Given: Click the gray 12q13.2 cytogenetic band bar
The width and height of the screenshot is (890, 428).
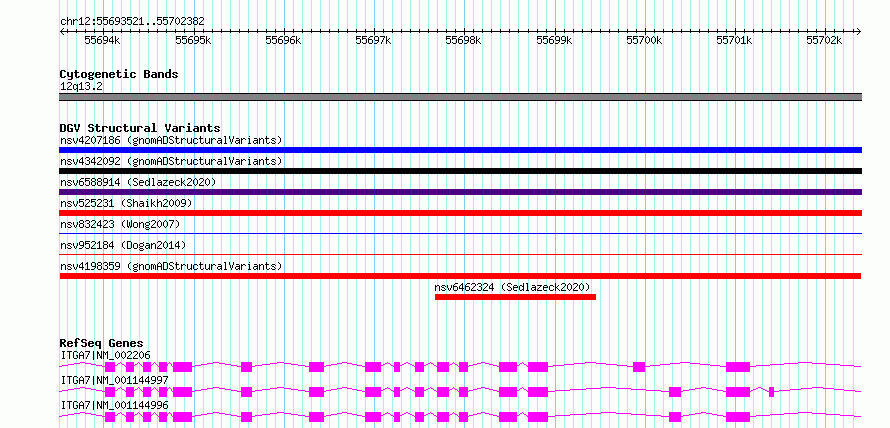Looking at the screenshot, I should coord(460,97).
